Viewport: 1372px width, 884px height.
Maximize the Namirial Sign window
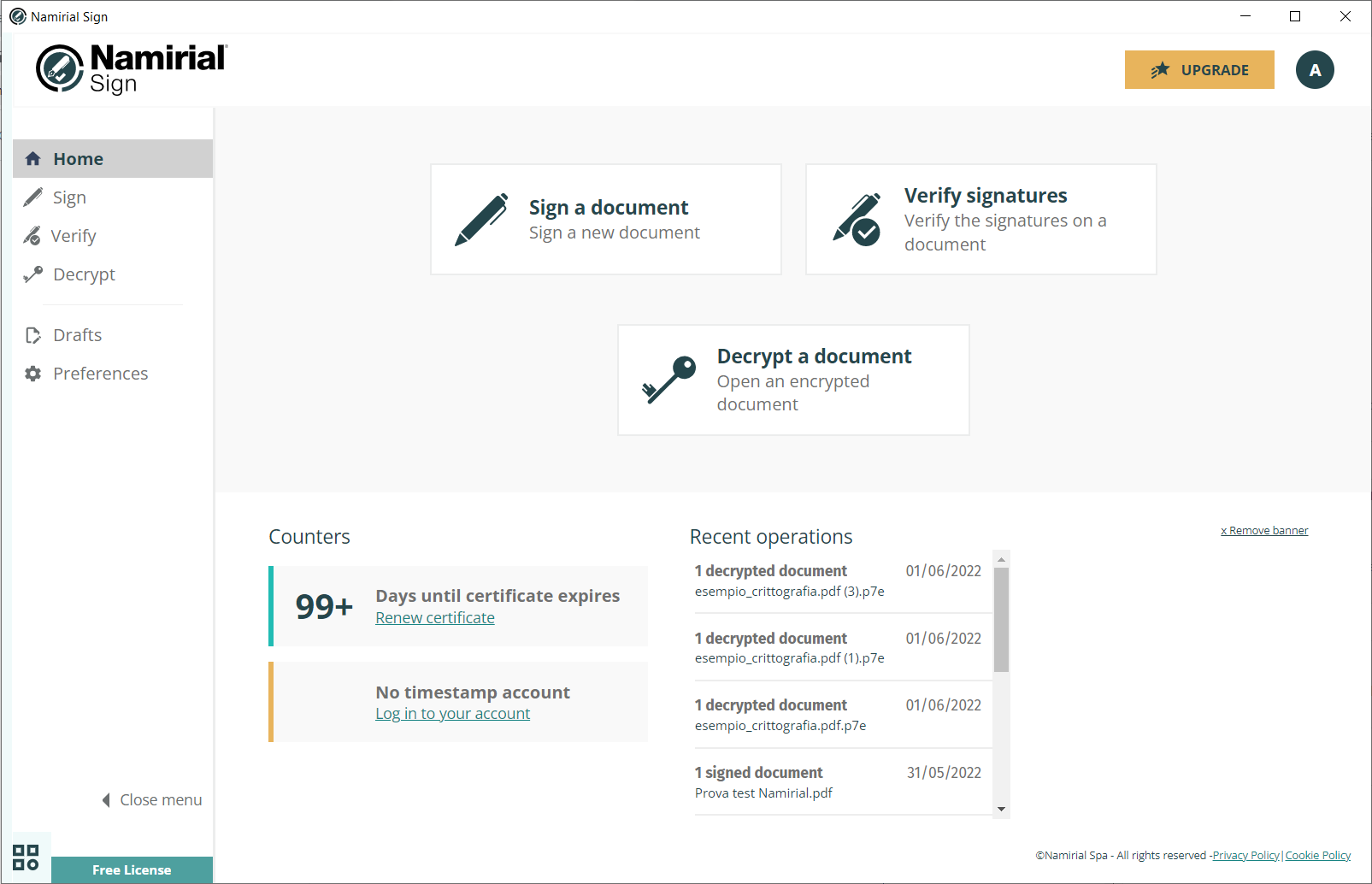[1295, 16]
